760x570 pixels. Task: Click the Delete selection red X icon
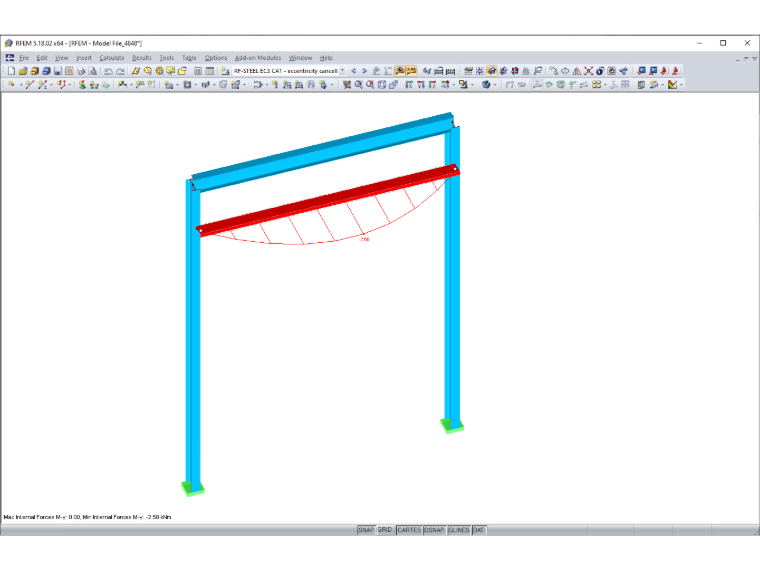(x=588, y=71)
